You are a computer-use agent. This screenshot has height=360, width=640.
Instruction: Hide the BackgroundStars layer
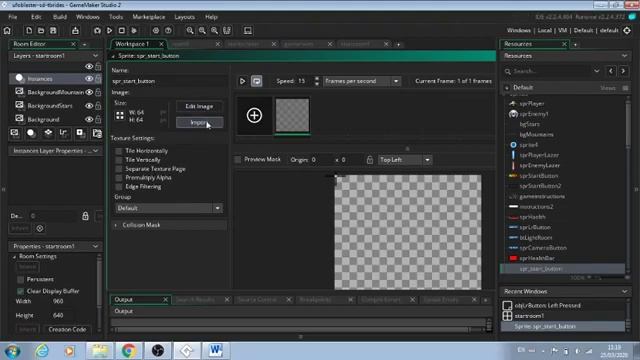89,106
